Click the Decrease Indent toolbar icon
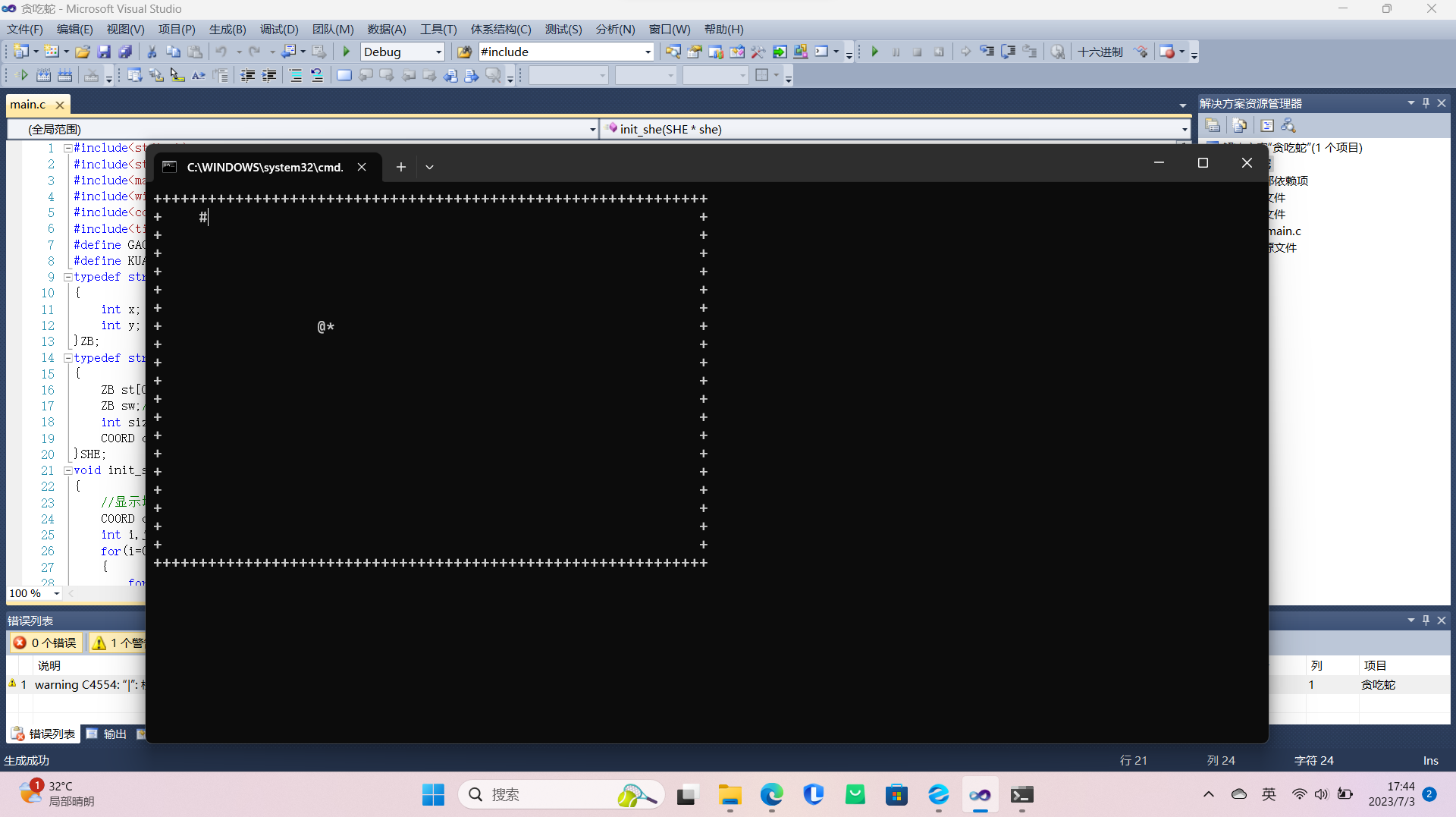 248,75
